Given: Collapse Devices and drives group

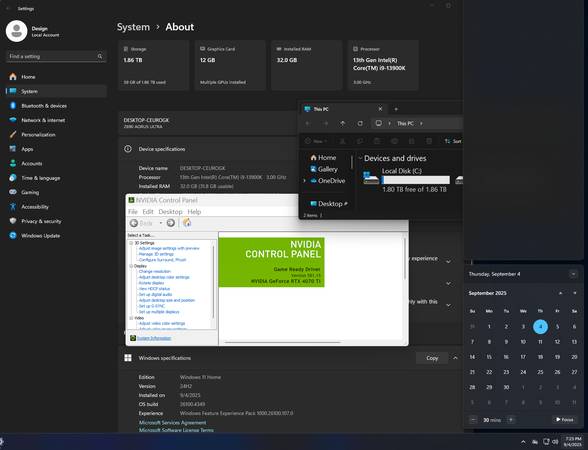Looking at the screenshot, I should tap(360, 158).
